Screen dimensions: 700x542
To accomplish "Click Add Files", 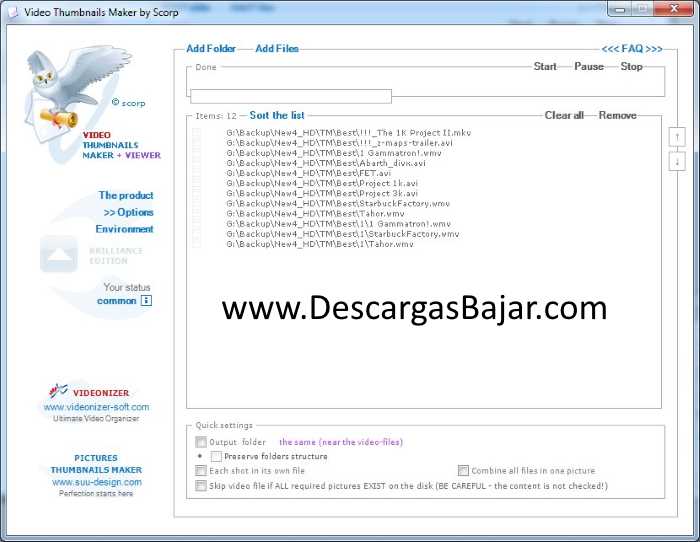I will tap(277, 49).
